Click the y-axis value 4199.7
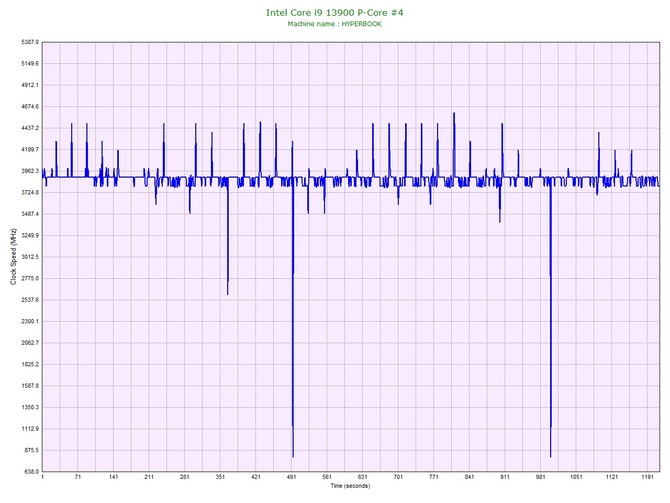 30,150
